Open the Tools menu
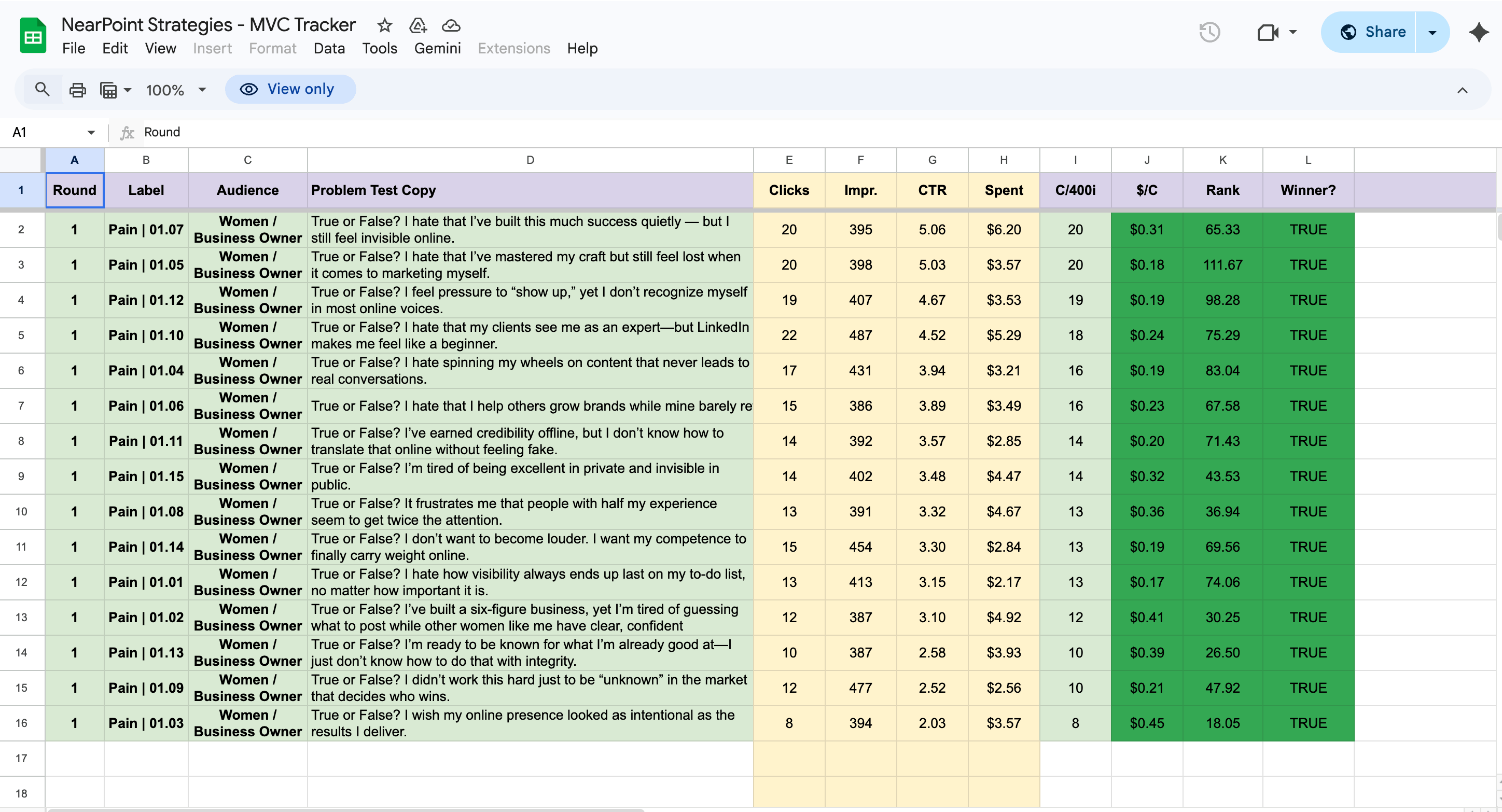Screen dimensions: 1502x812 tap(379, 48)
